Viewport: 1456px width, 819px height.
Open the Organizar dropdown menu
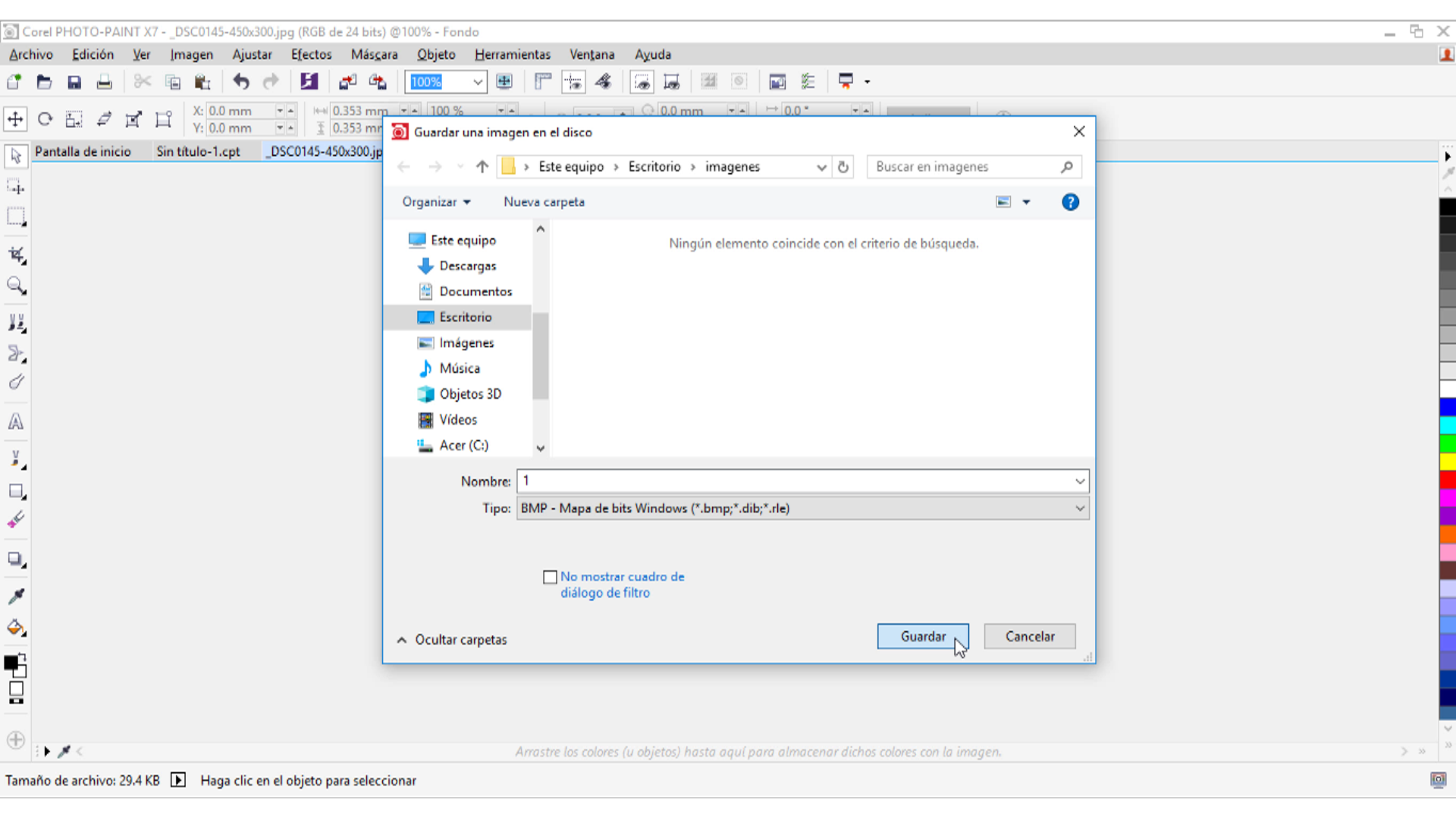[x=436, y=202]
